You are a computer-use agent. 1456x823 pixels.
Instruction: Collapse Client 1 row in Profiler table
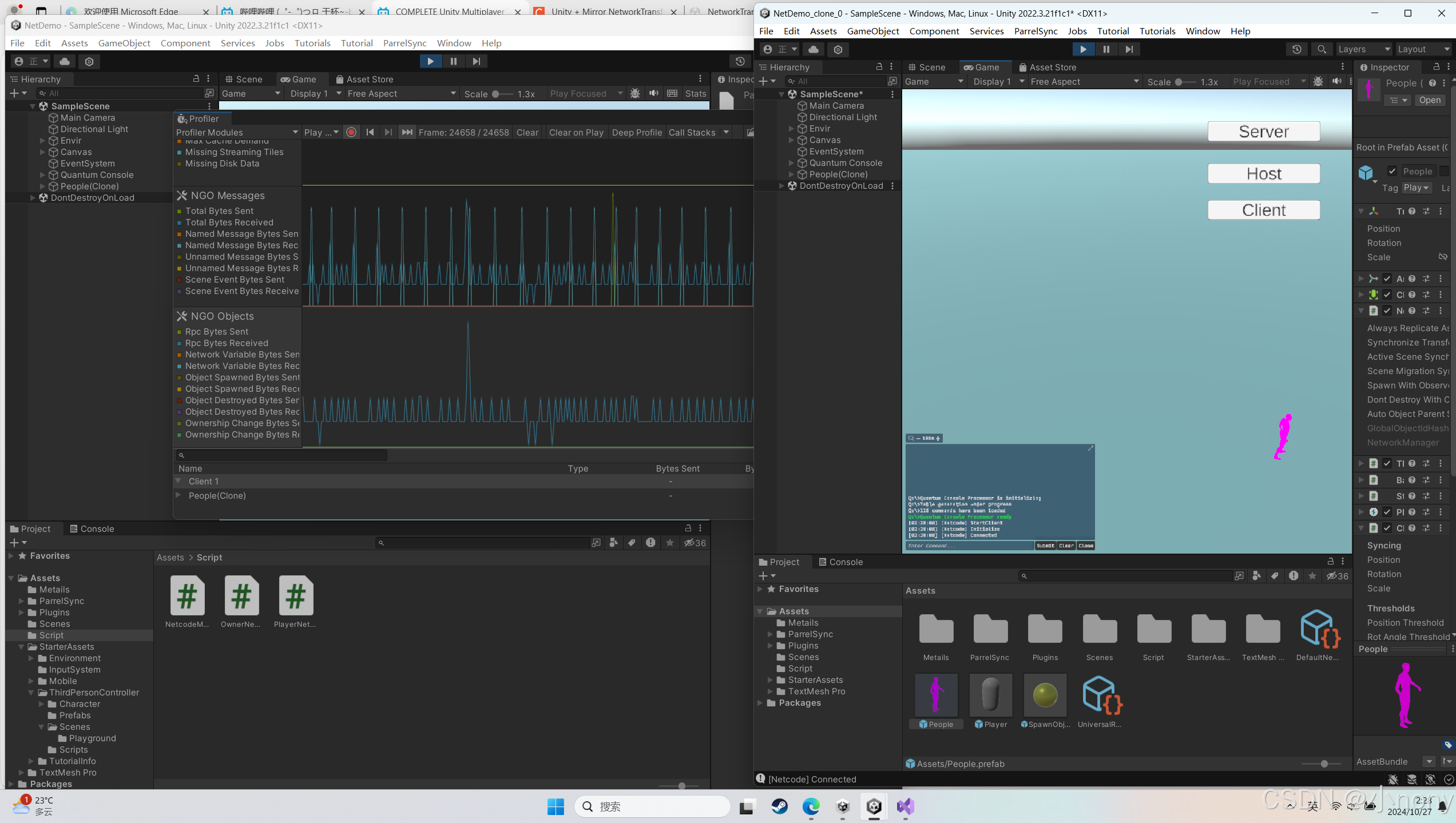click(178, 481)
